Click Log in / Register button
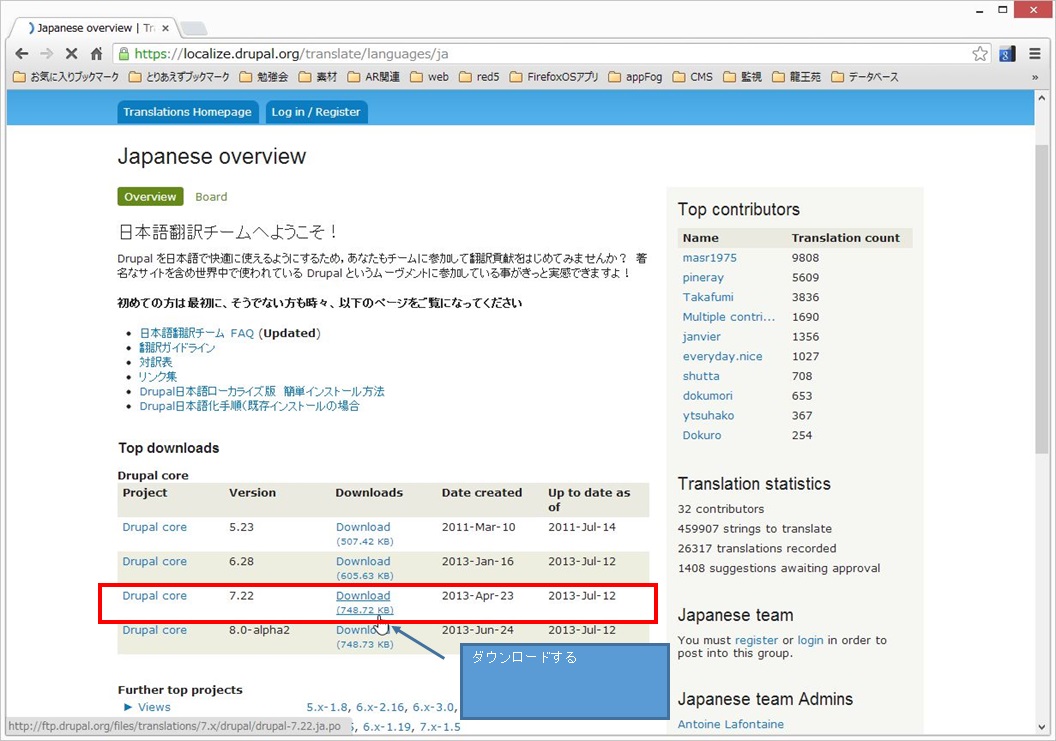The width and height of the screenshot is (1056, 741). coord(316,112)
